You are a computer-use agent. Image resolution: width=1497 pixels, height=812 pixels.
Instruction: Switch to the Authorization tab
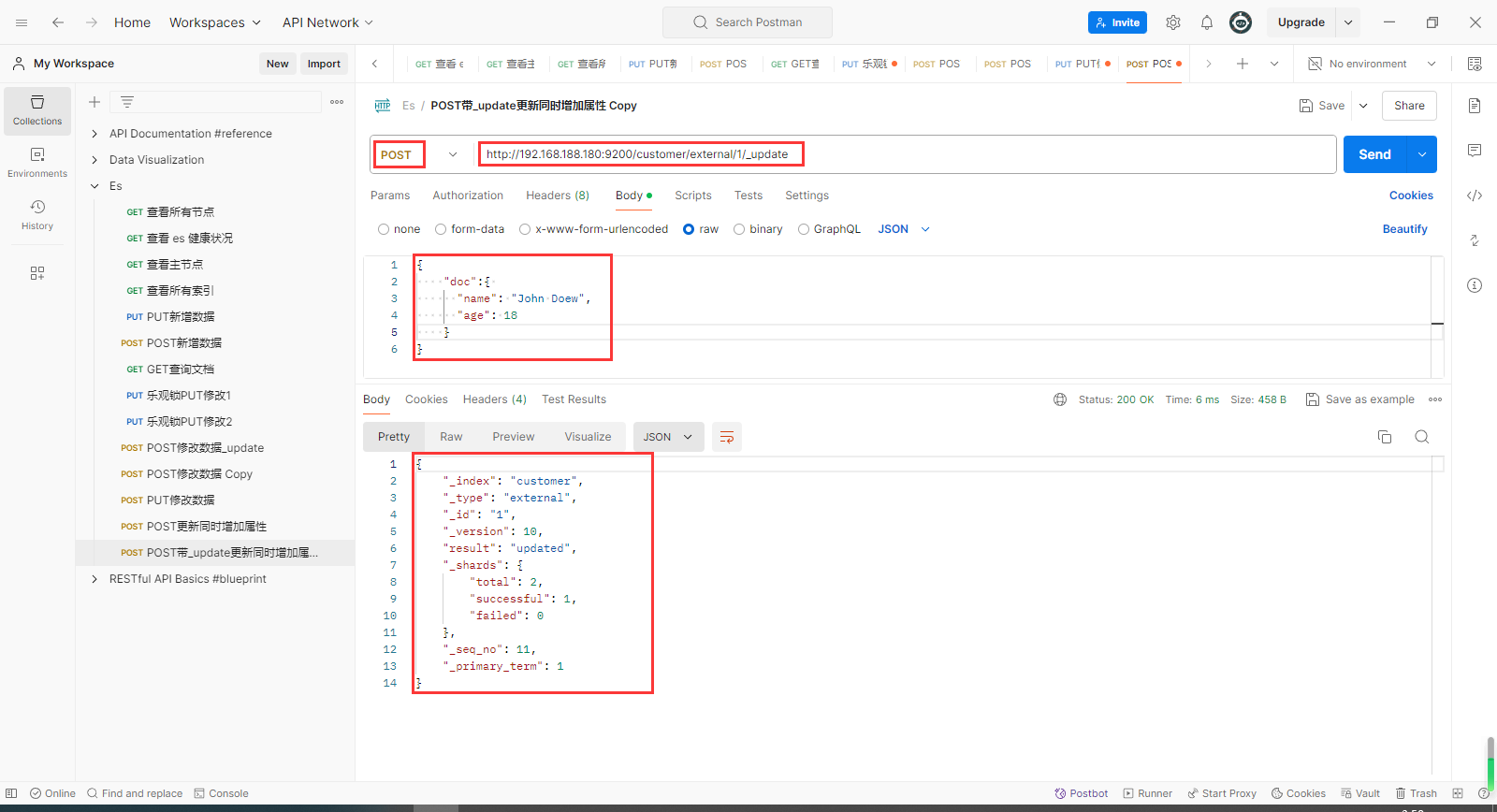point(468,196)
